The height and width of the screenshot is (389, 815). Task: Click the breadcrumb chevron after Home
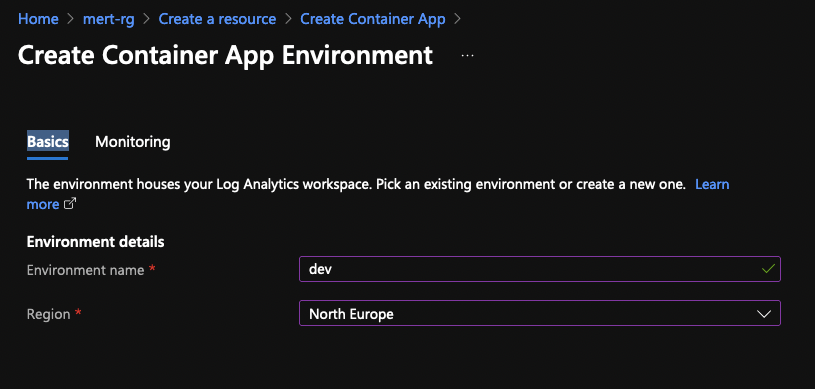[71, 19]
